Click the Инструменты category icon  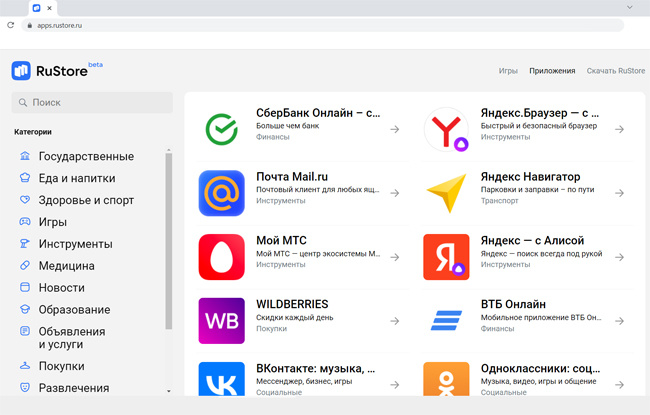pyautogui.click(x=25, y=244)
